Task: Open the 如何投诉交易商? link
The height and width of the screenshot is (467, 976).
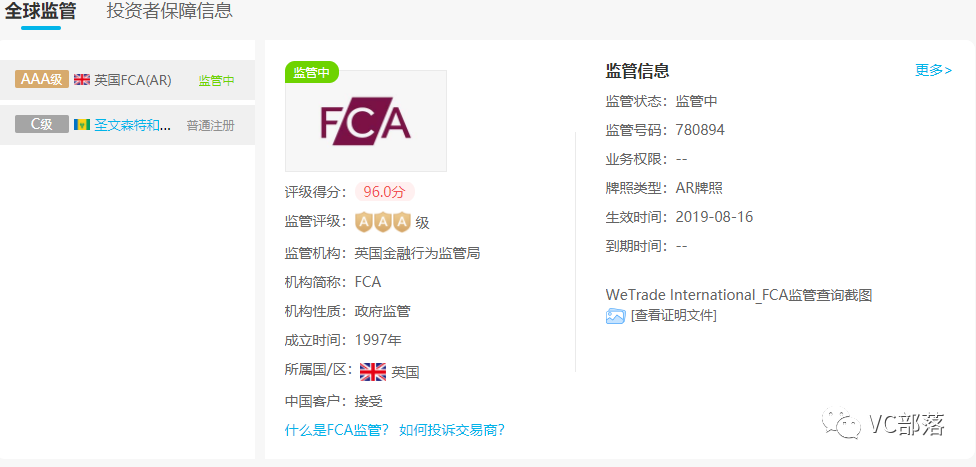Action: (x=452, y=430)
